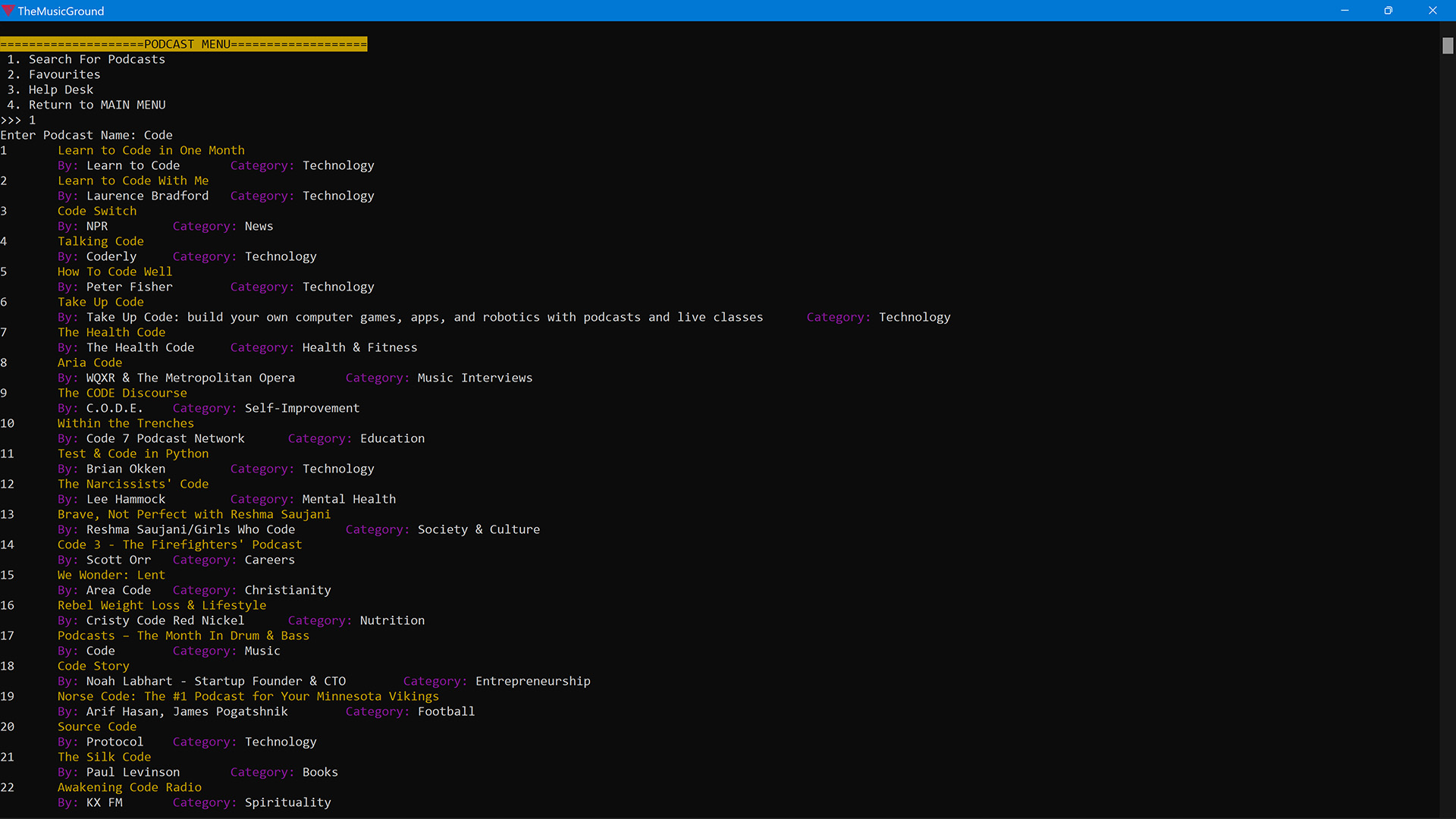Click 'Talking Code' podcast title
The width and height of the screenshot is (1456, 819).
coord(101,241)
